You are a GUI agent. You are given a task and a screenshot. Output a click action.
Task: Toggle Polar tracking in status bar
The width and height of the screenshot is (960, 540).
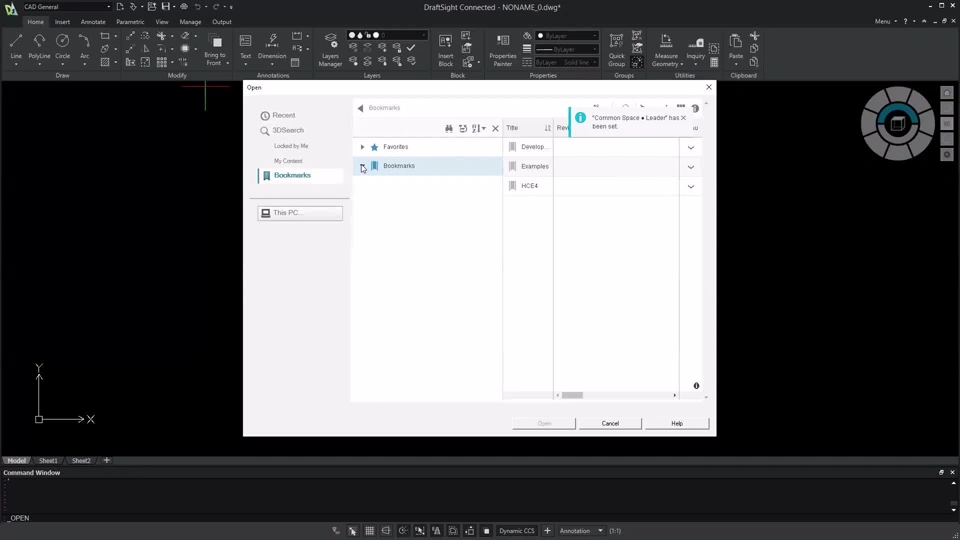[403, 531]
